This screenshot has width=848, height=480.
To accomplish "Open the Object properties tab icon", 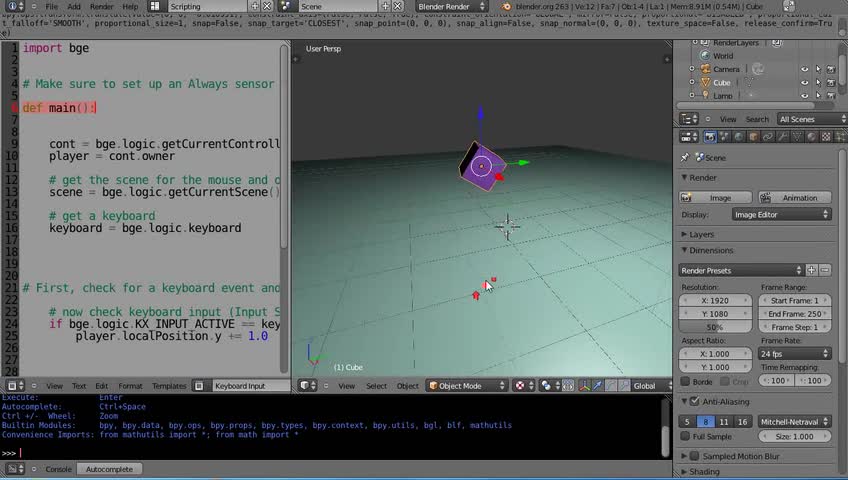I will 753,137.
